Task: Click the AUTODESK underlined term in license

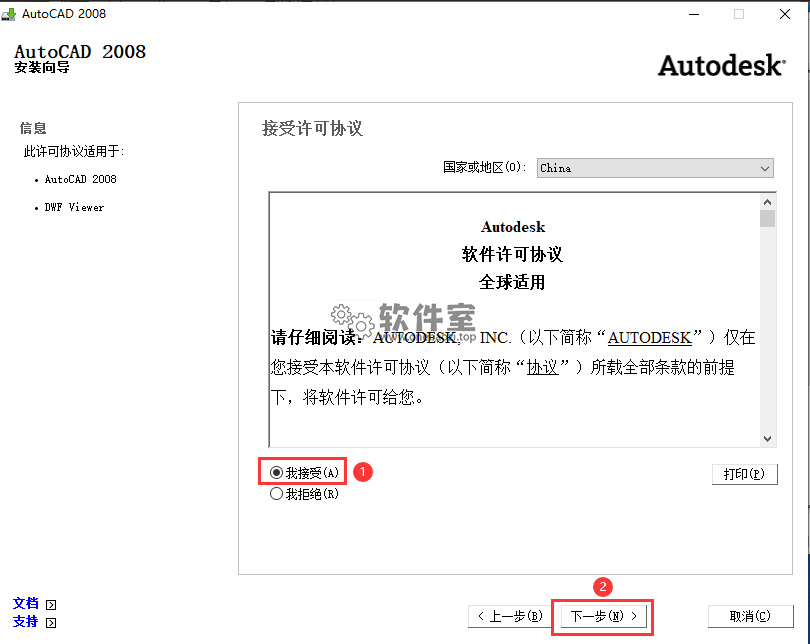Action: (649, 338)
